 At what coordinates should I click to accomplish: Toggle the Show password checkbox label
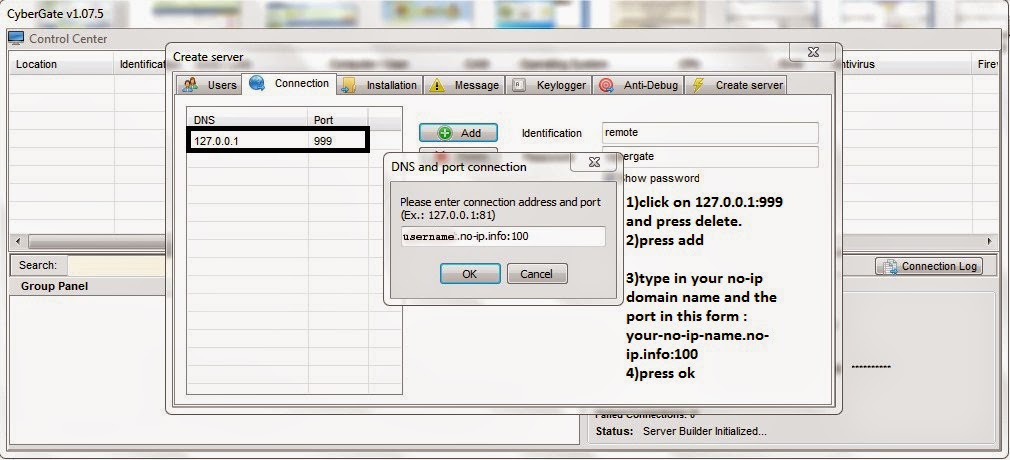[662, 178]
